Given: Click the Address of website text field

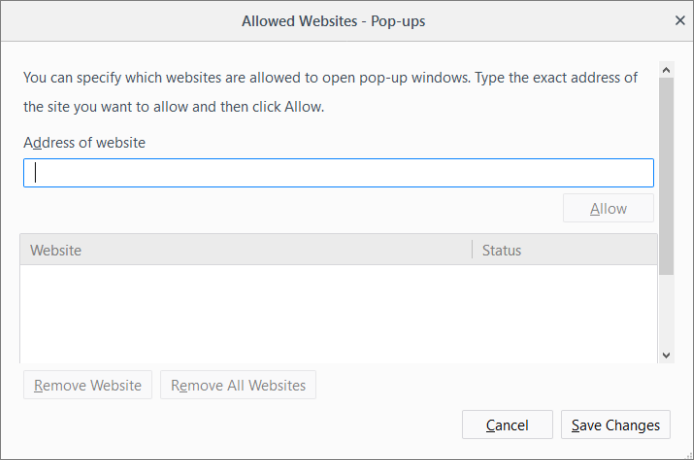Looking at the screenshot, I should point(338,173).
